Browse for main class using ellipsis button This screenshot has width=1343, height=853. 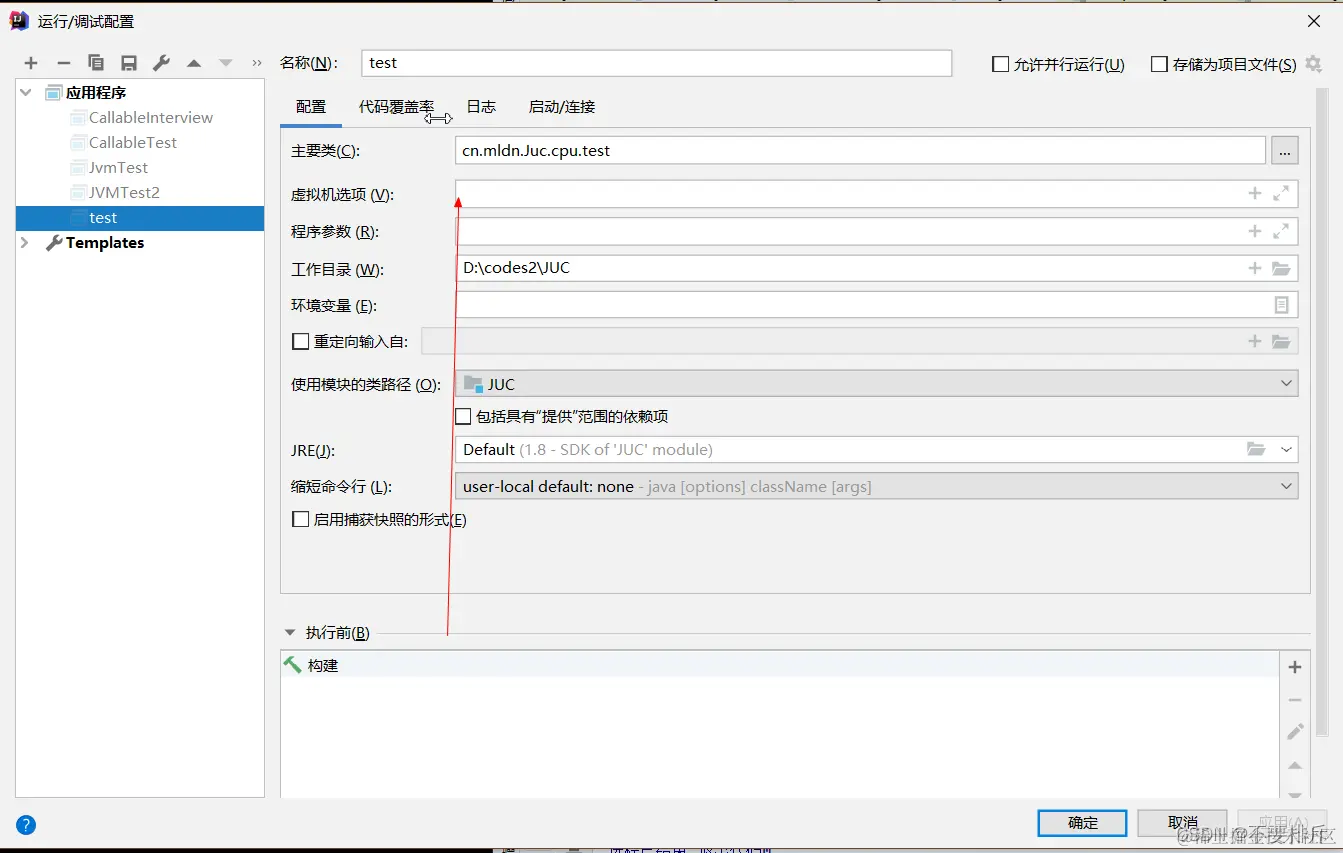1285,151
